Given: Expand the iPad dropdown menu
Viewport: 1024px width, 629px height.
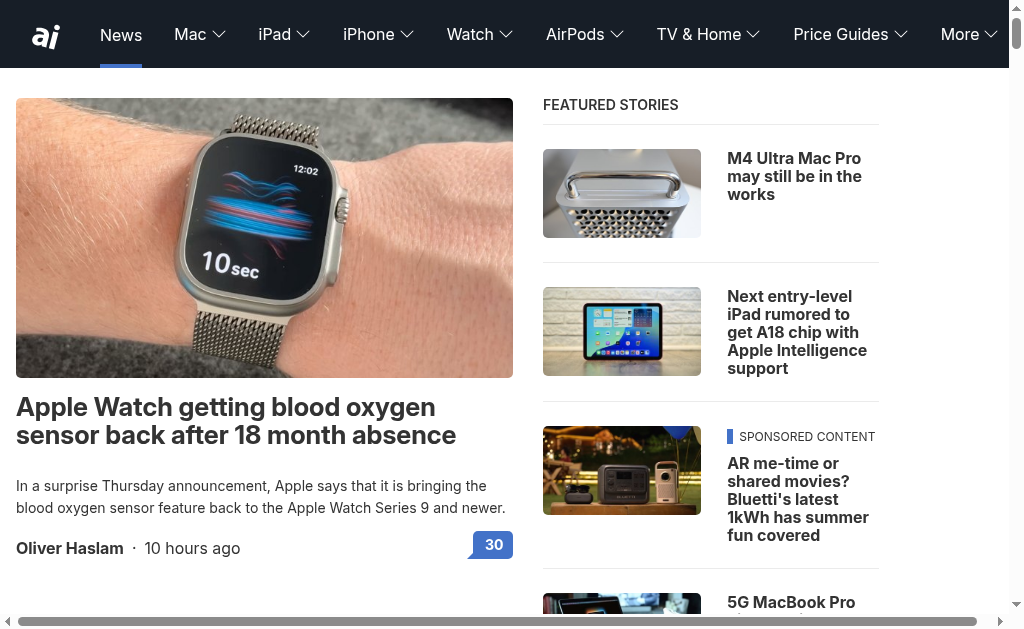Looking at the screenshot, I should (283, 34).
